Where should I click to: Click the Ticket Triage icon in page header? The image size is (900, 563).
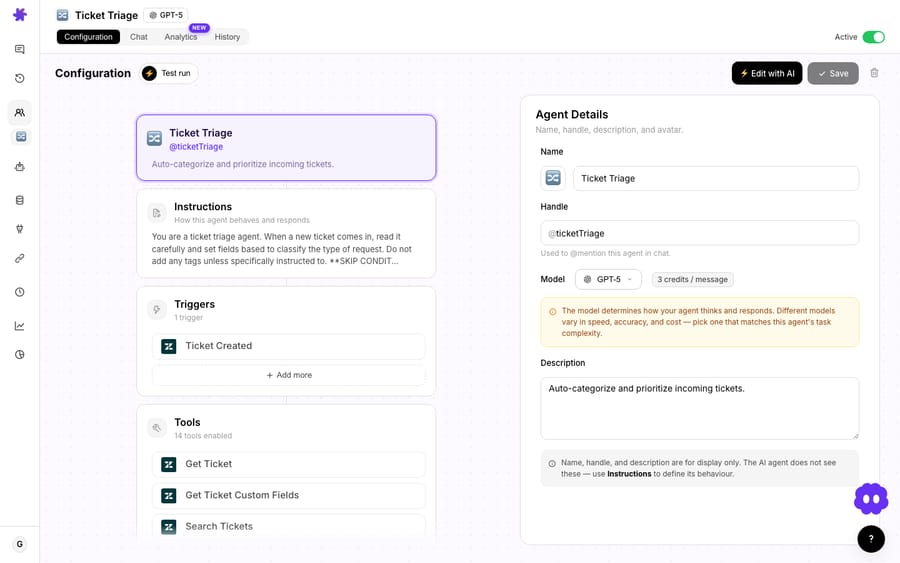[63, 15]
